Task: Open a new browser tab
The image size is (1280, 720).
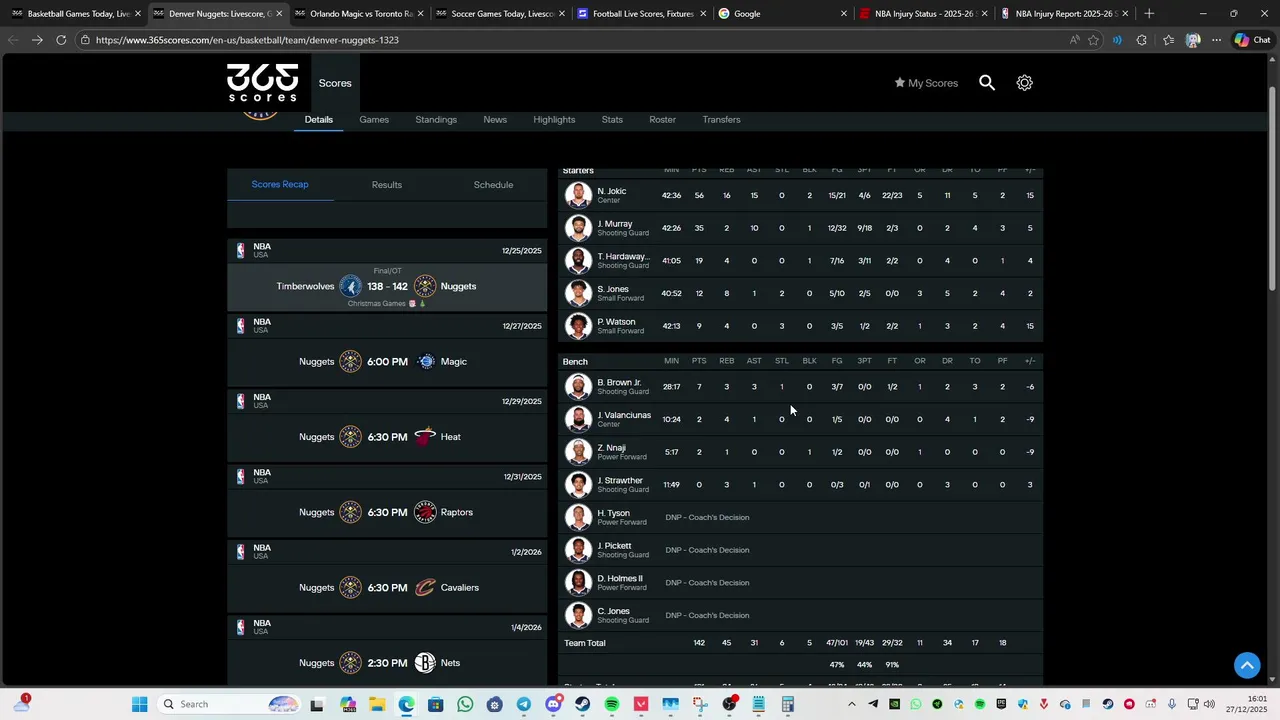Action: (x=1149, y=14)
